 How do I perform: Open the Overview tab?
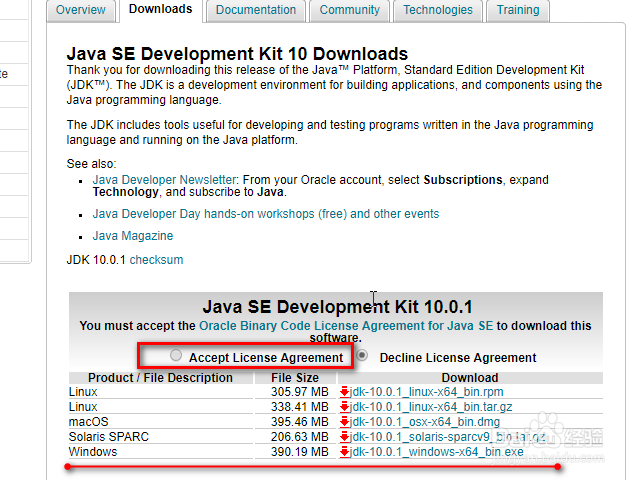(81, 10)
